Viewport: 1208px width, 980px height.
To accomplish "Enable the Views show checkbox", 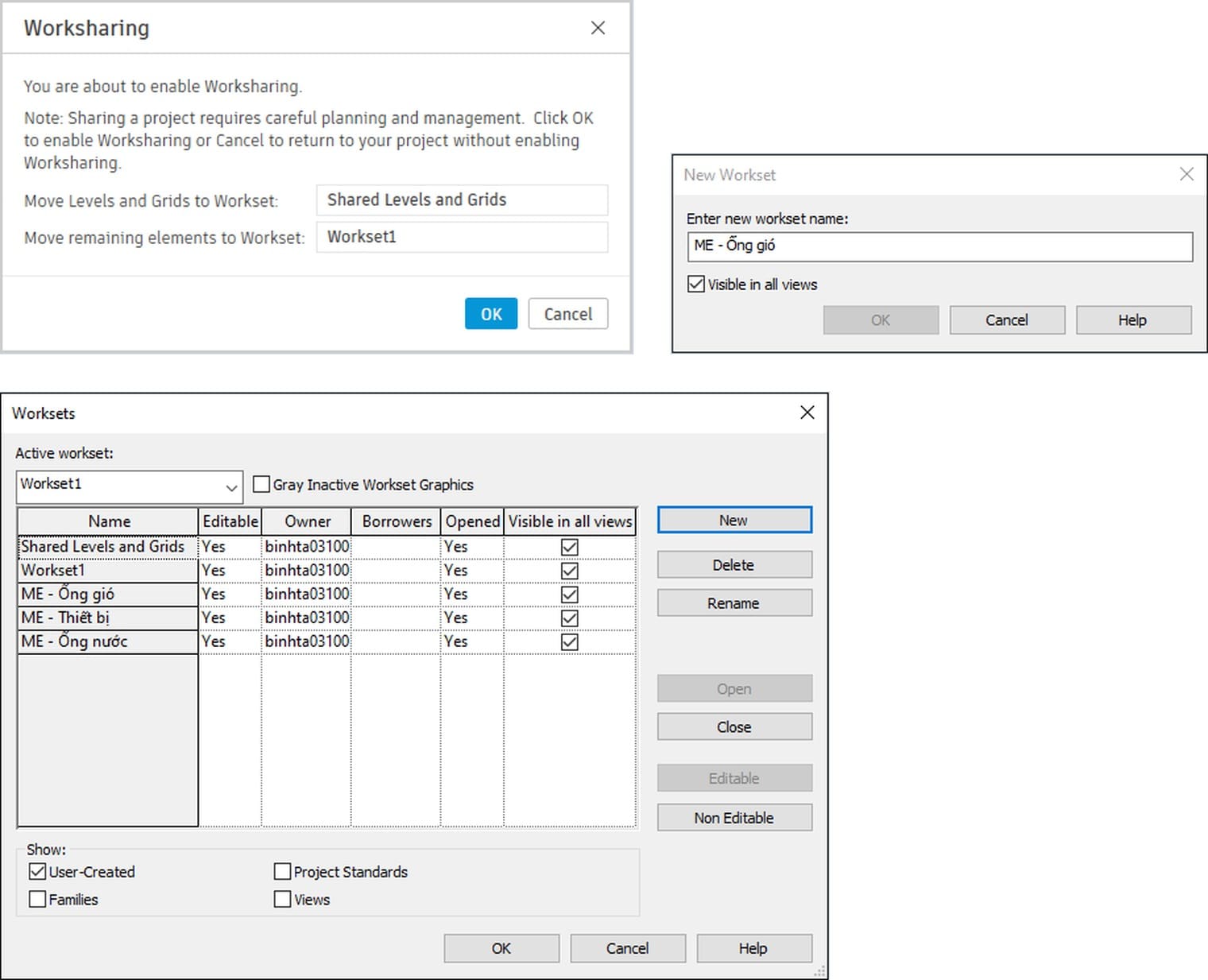I will (282, 900).
